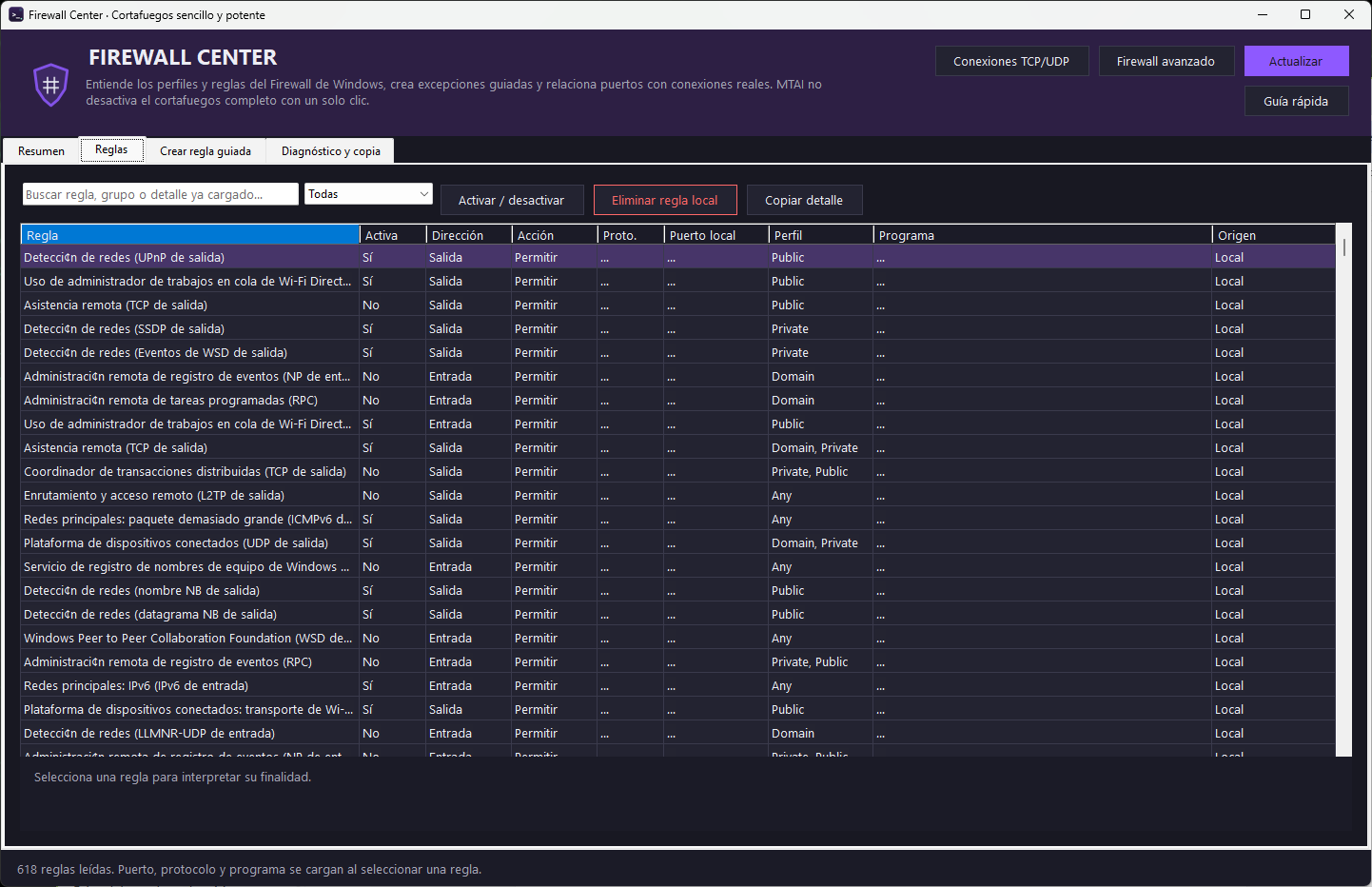Image resolution: width=1372 pixels, height=887 pixels.
Task: Sort by the Origen column header
Action: [x=1274, y=235]
